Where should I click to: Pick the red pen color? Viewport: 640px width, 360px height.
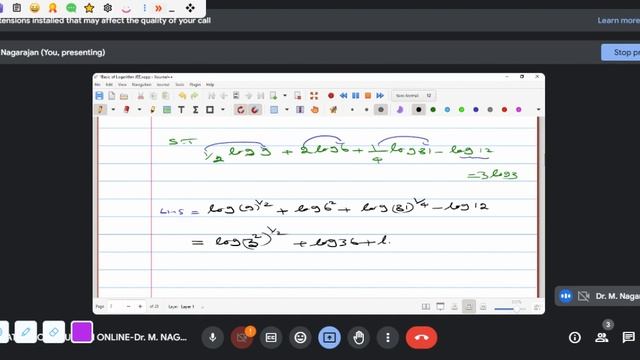click(x=504, y=109)
